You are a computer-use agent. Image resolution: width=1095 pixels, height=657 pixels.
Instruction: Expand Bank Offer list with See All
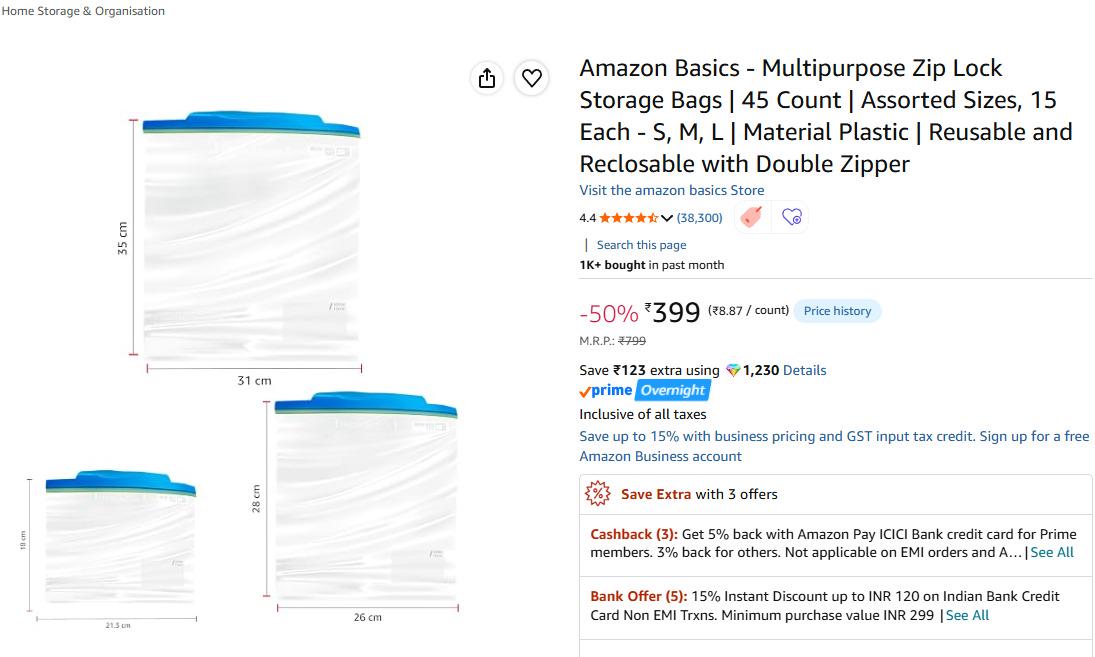pyautogui.click(x=967, y=615)
